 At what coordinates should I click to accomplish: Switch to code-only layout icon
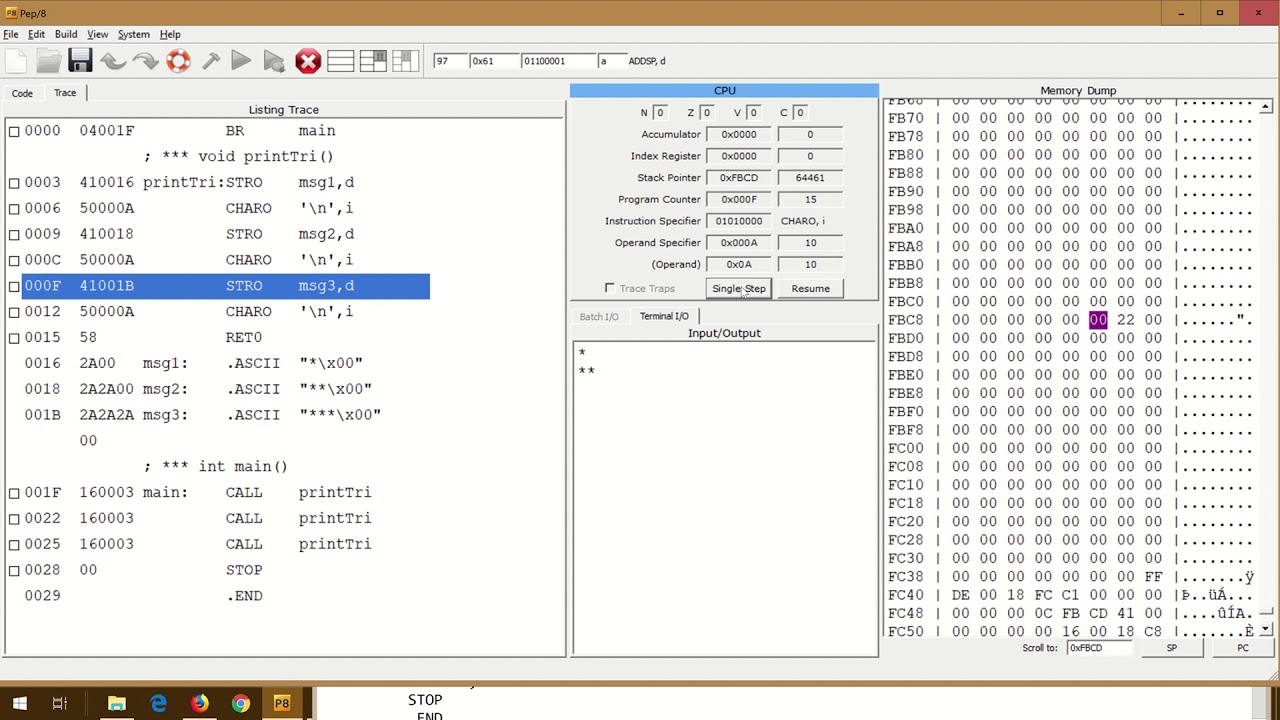pos(340,61)
